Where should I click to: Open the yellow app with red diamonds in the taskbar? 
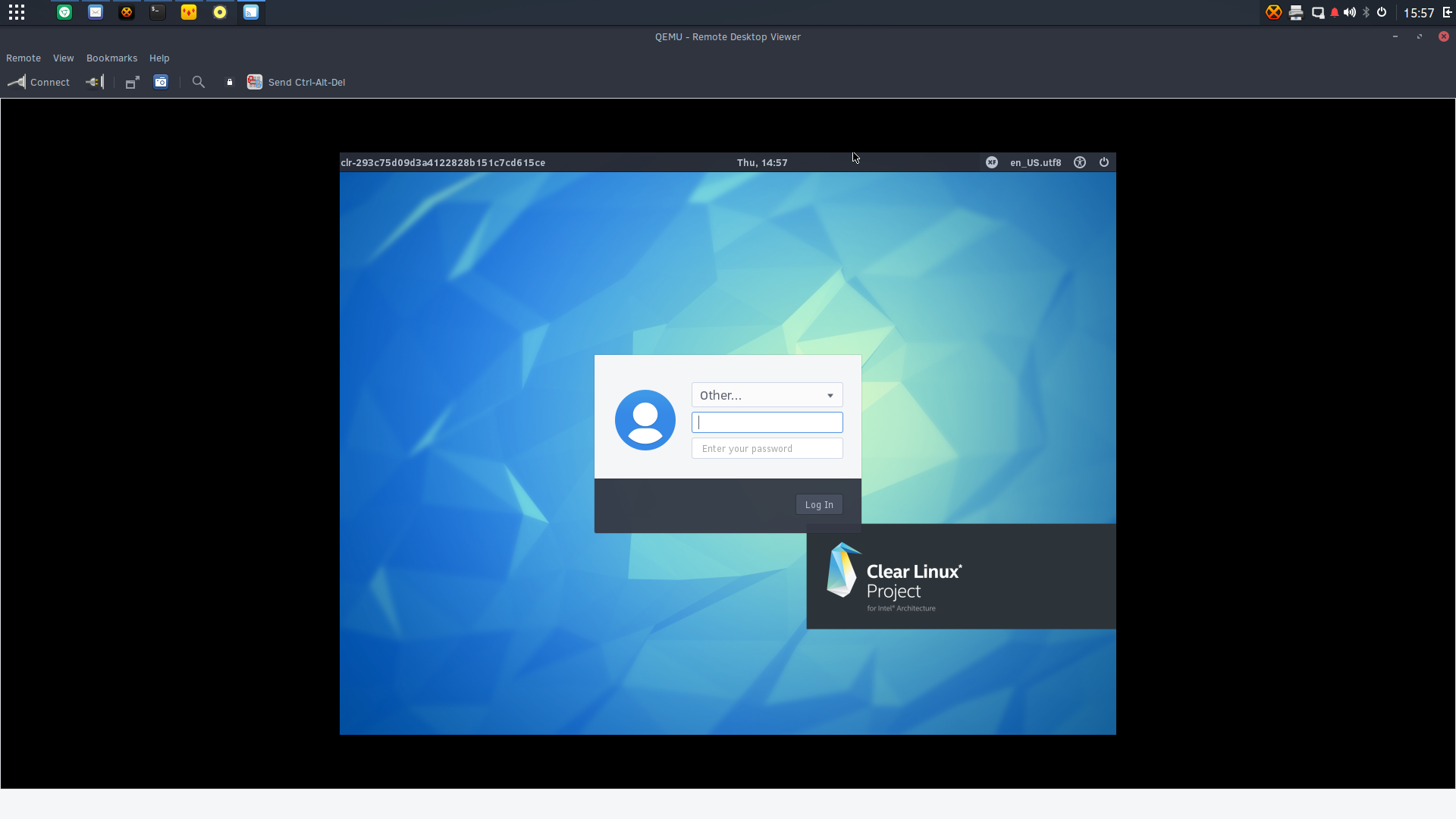click(x=189, y=12)
